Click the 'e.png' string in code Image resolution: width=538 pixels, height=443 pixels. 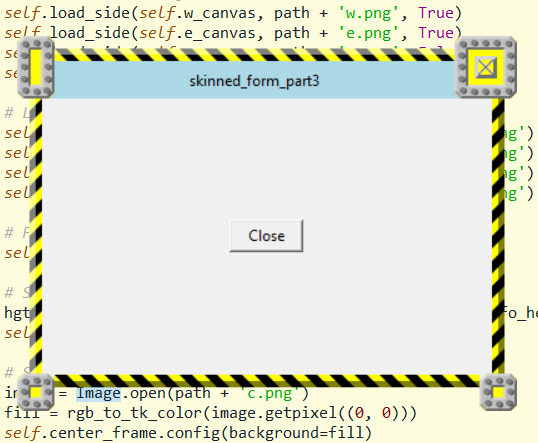369,33
